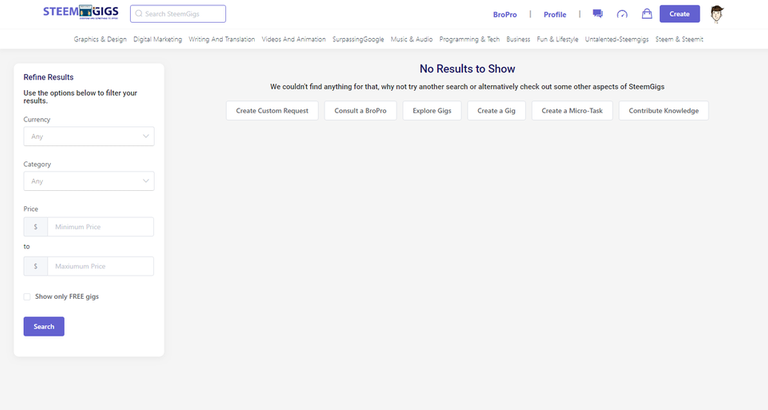
Task: Click the Search filter button
Action: (x=44, y=327)
